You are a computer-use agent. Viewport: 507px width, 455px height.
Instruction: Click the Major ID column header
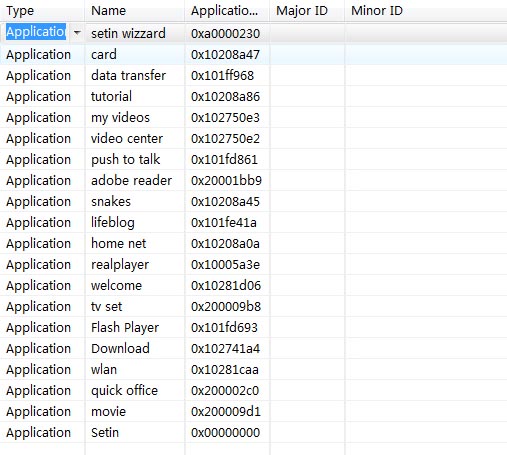[x=307, y=11]
